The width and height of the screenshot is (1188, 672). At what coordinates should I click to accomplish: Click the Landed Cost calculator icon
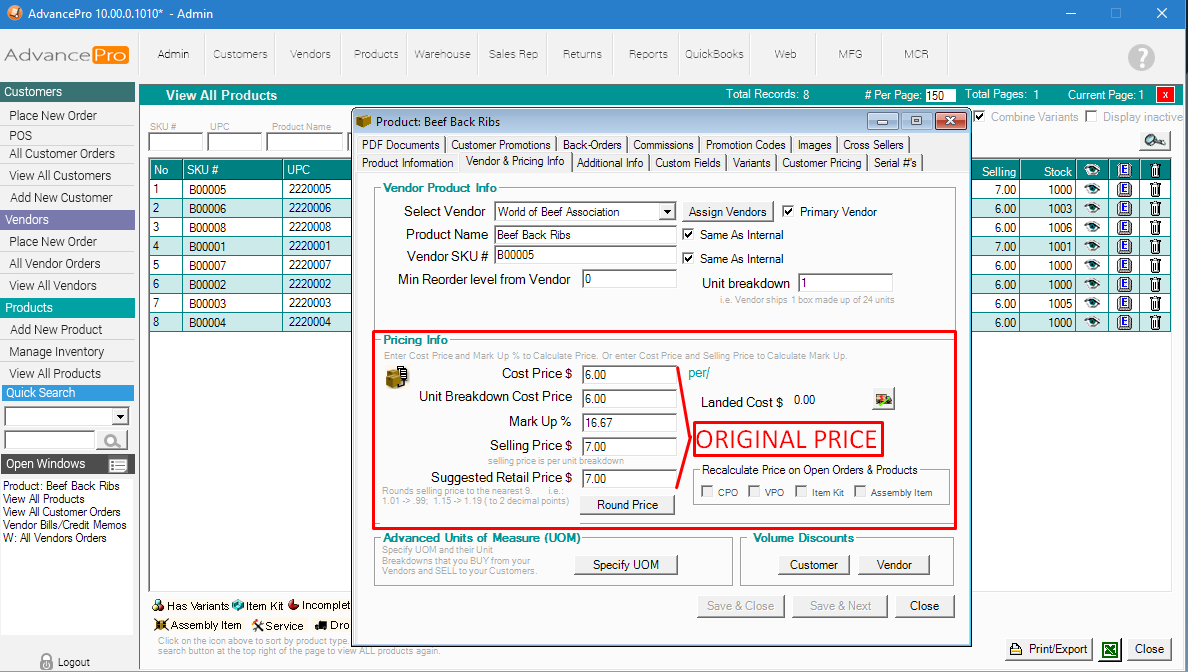click(x=883, y=400)
